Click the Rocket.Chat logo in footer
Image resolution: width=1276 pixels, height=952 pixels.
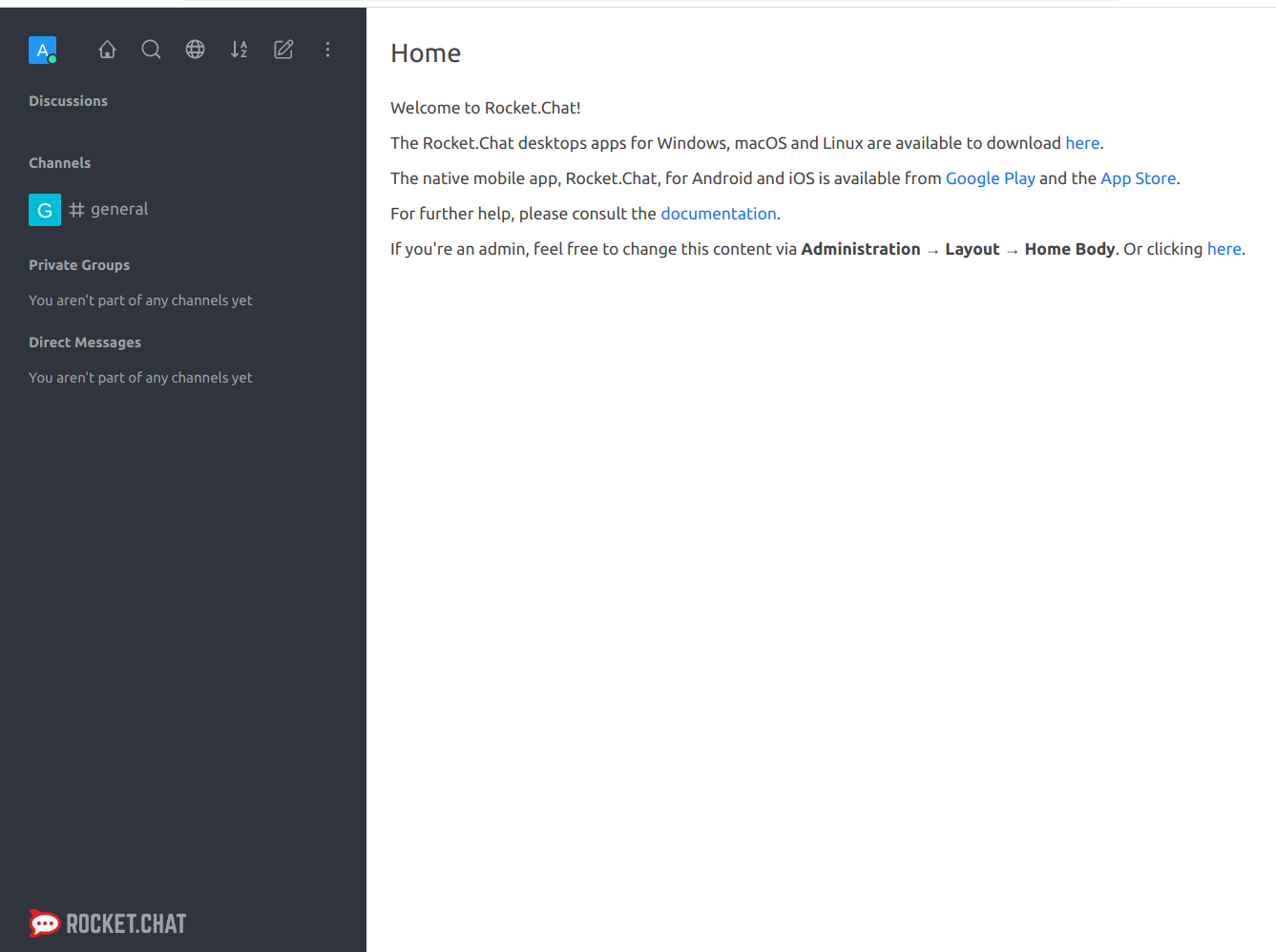pos(108,923)
